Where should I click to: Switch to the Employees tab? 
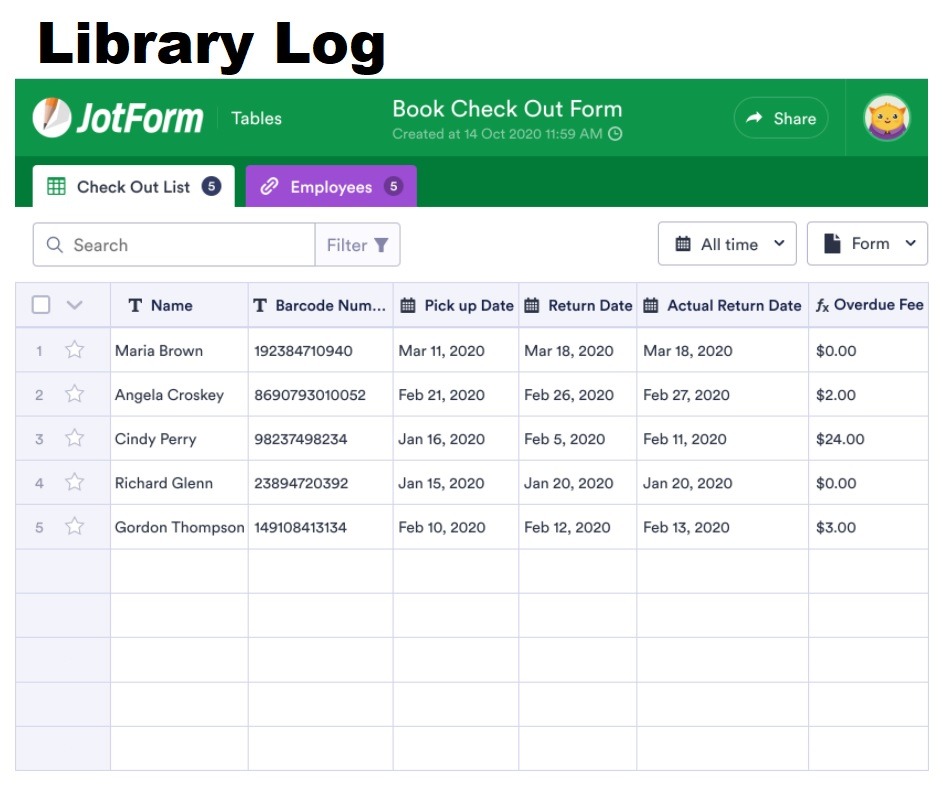pos(331,187)
